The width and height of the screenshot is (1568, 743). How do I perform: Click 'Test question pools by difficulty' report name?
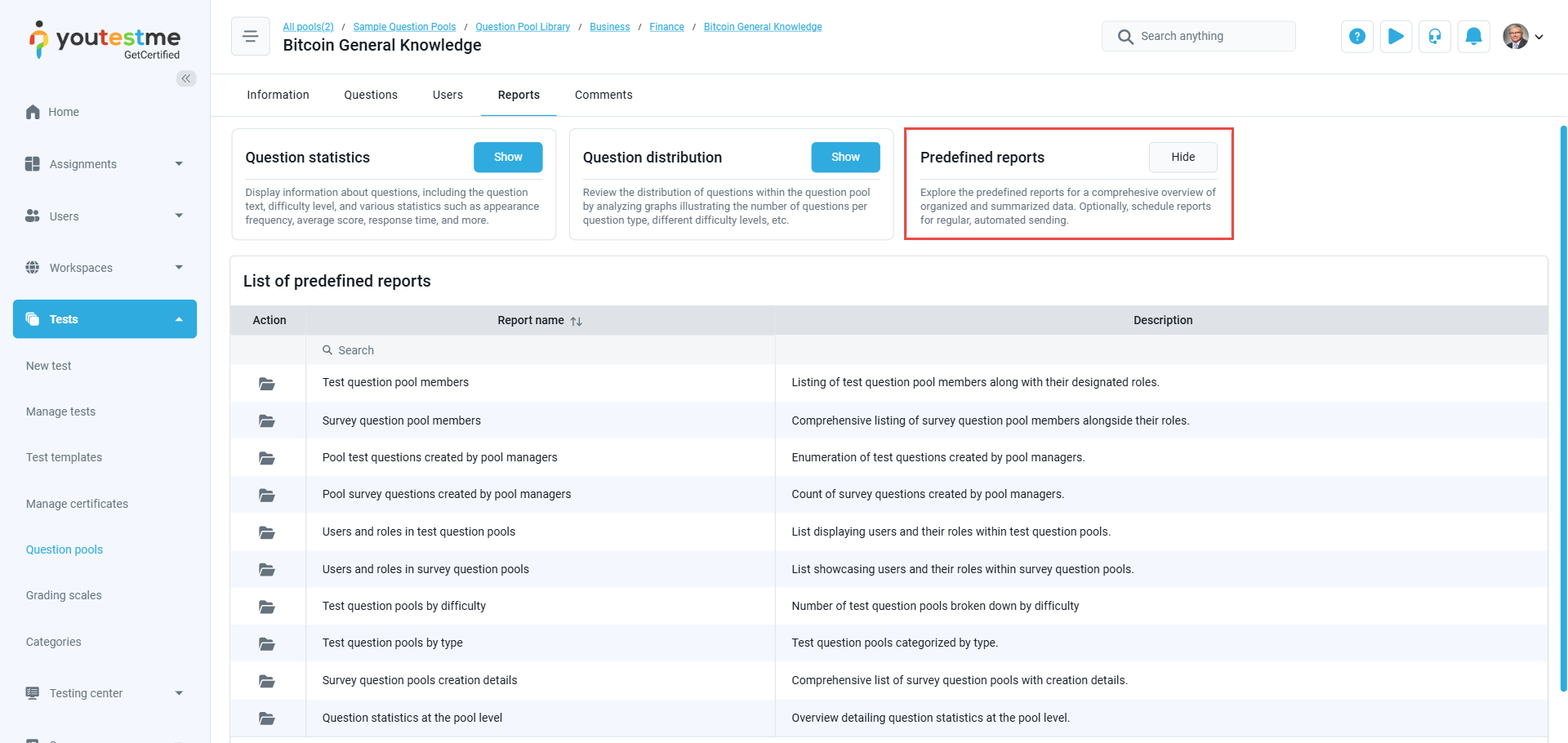click(403, 606)
